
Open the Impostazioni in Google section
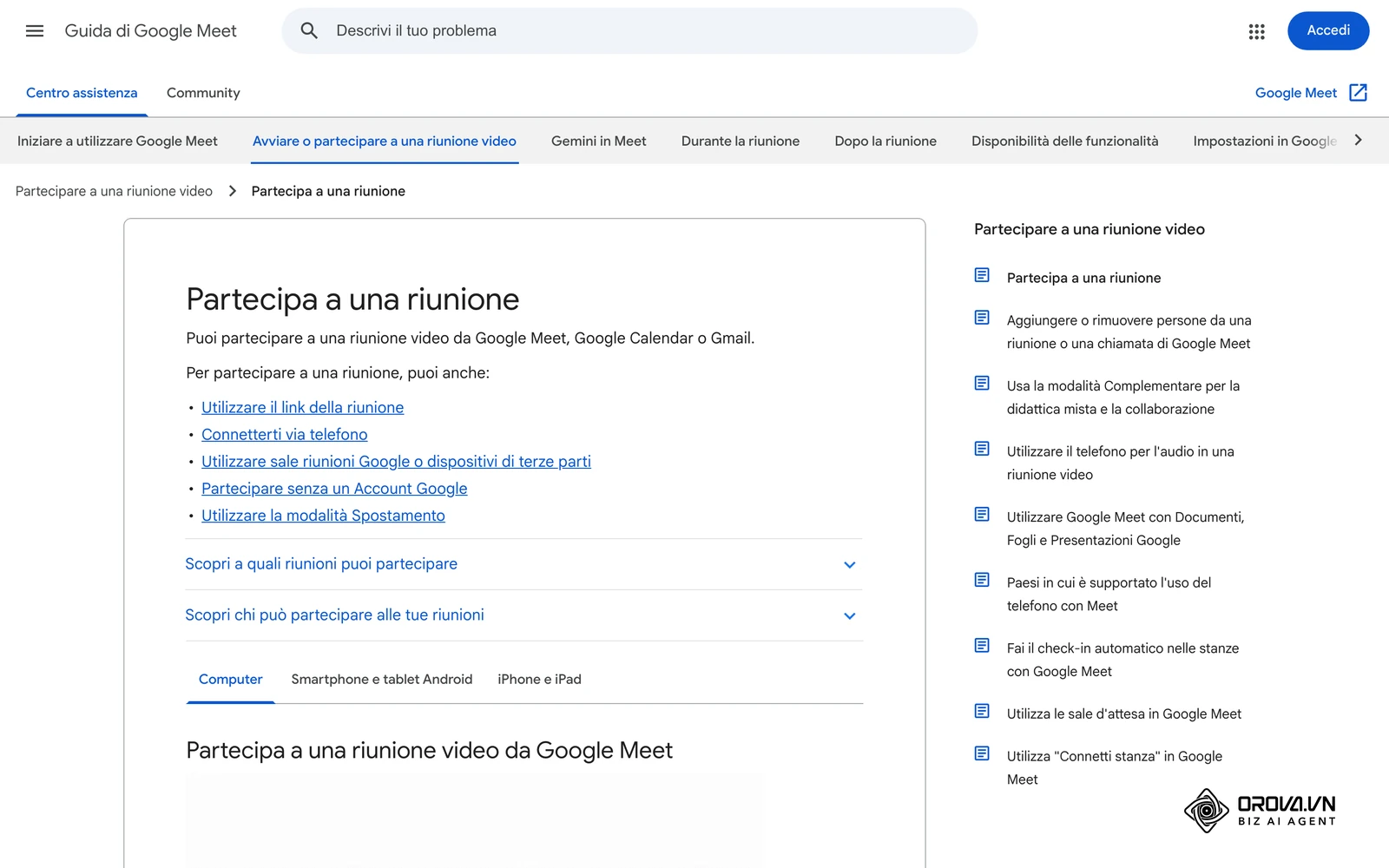coord(1264,141)
